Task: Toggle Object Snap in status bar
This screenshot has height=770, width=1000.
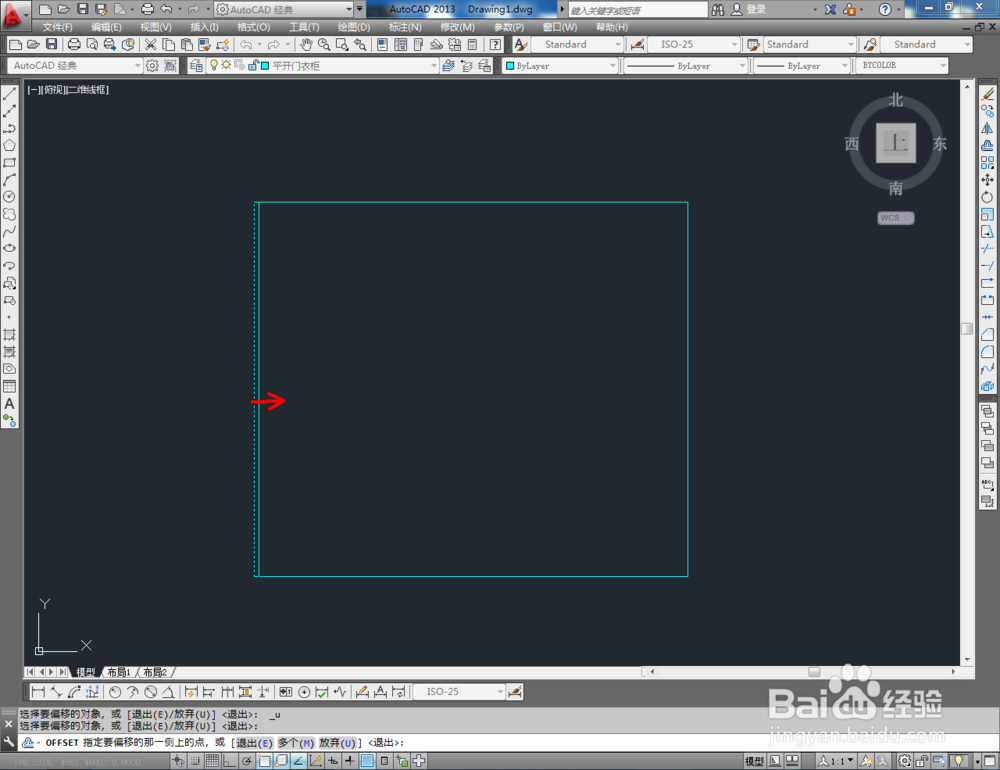Action: click(263, 760)
